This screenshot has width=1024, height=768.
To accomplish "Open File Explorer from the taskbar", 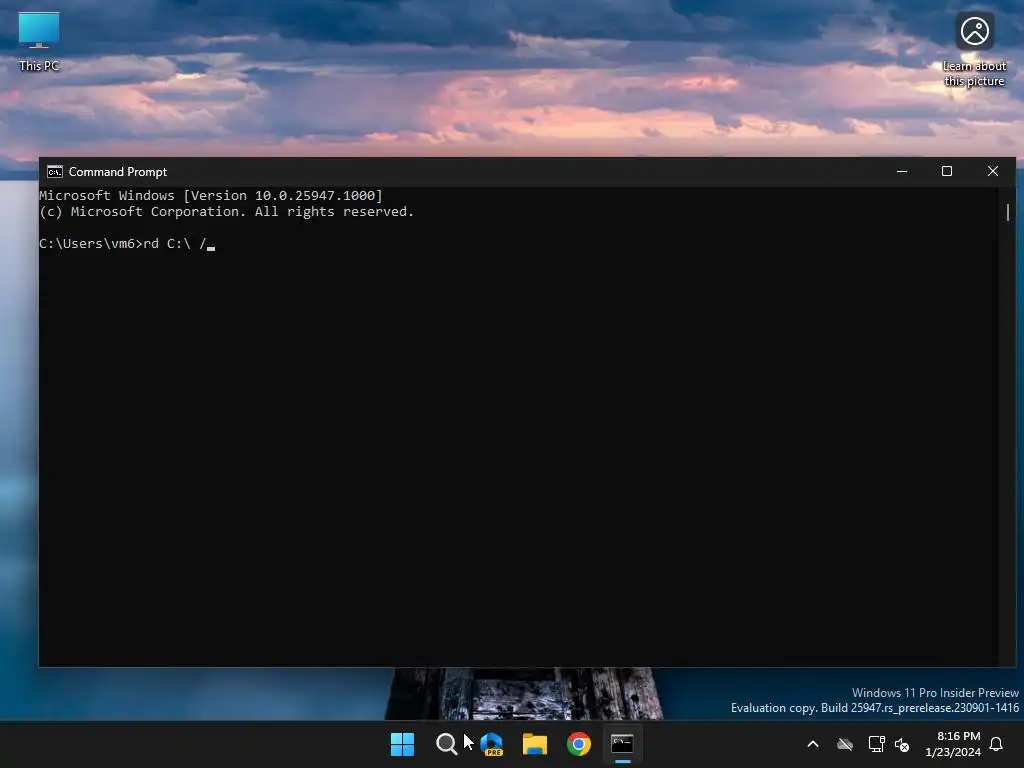I will coord(535,744).
